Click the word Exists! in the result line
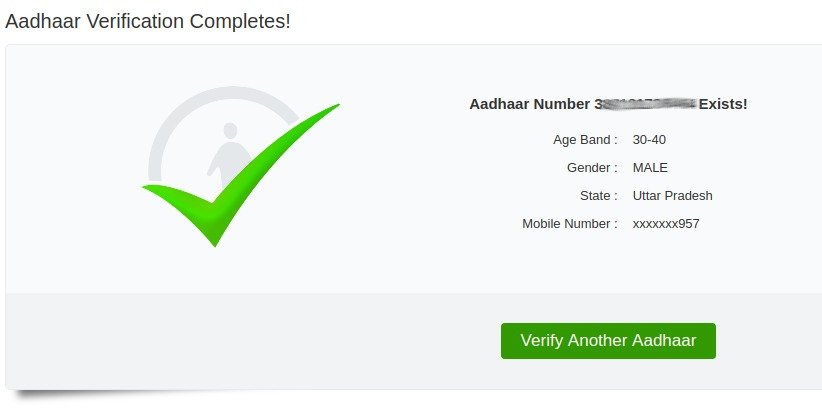The image size is (822, 413). tap(723, 104)
